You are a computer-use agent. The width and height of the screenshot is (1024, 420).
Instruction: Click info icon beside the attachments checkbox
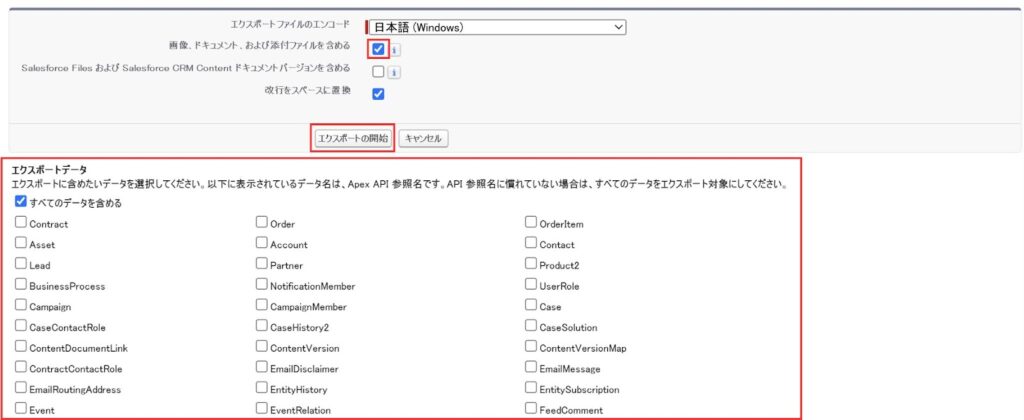click(x=395, y=50)
